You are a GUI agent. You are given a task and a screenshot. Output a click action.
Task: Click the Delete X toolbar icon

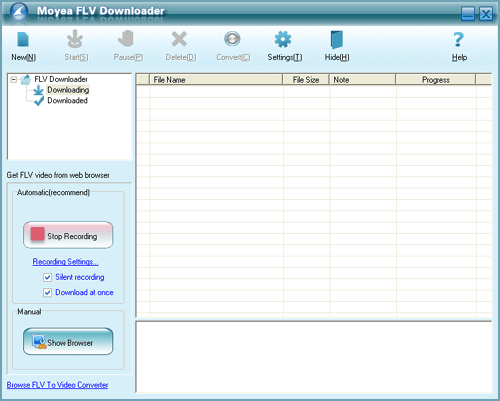point(179,39)
